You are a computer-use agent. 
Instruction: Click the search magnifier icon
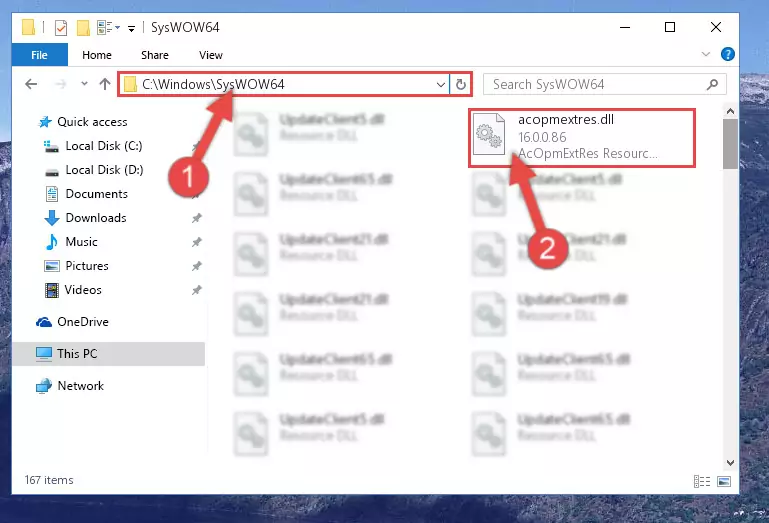click(x=712, y=84)
